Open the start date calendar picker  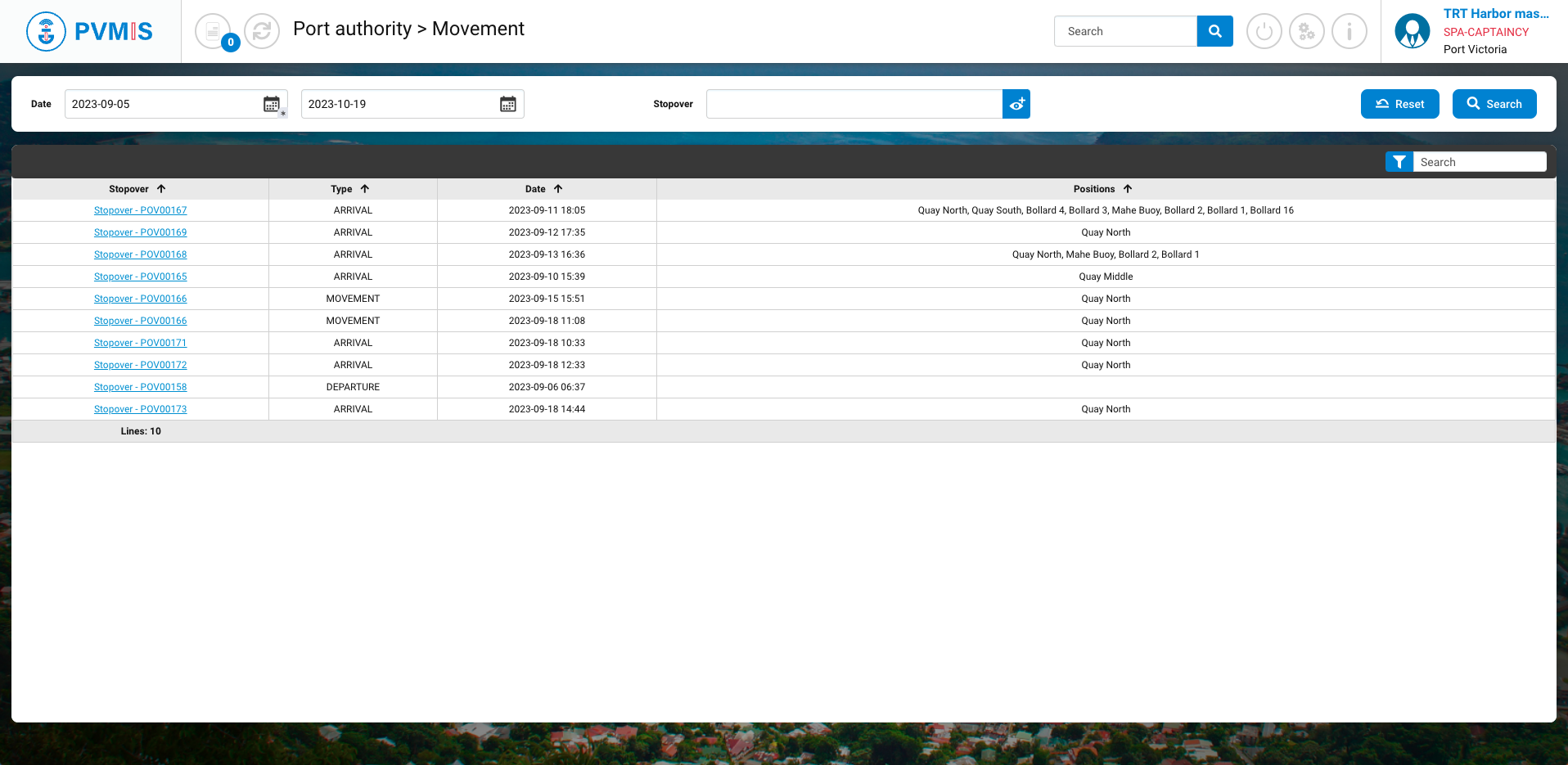tap(272, 104)
